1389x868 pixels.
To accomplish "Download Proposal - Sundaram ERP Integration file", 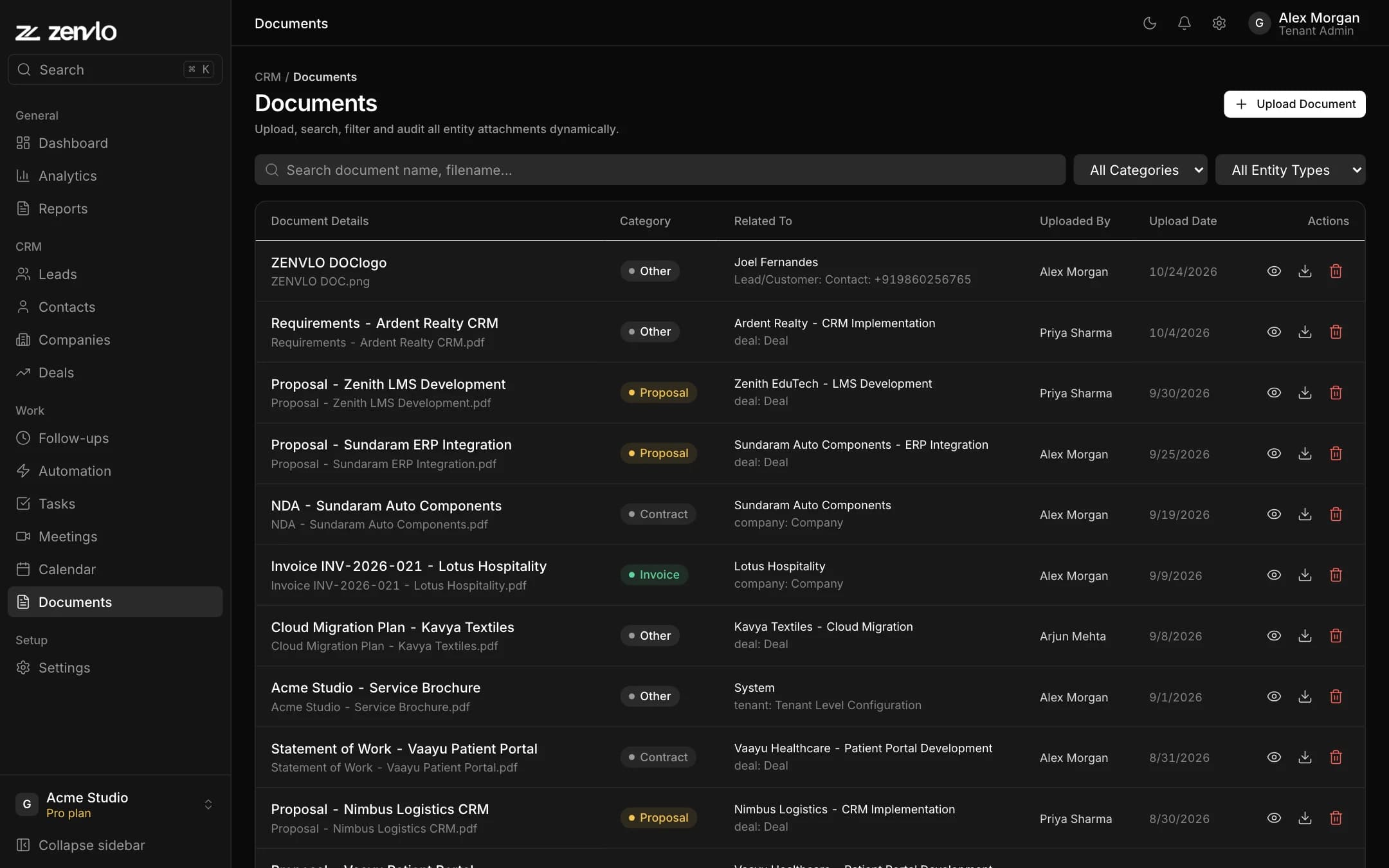I will pyautogui.click(x=1305, y=453).
